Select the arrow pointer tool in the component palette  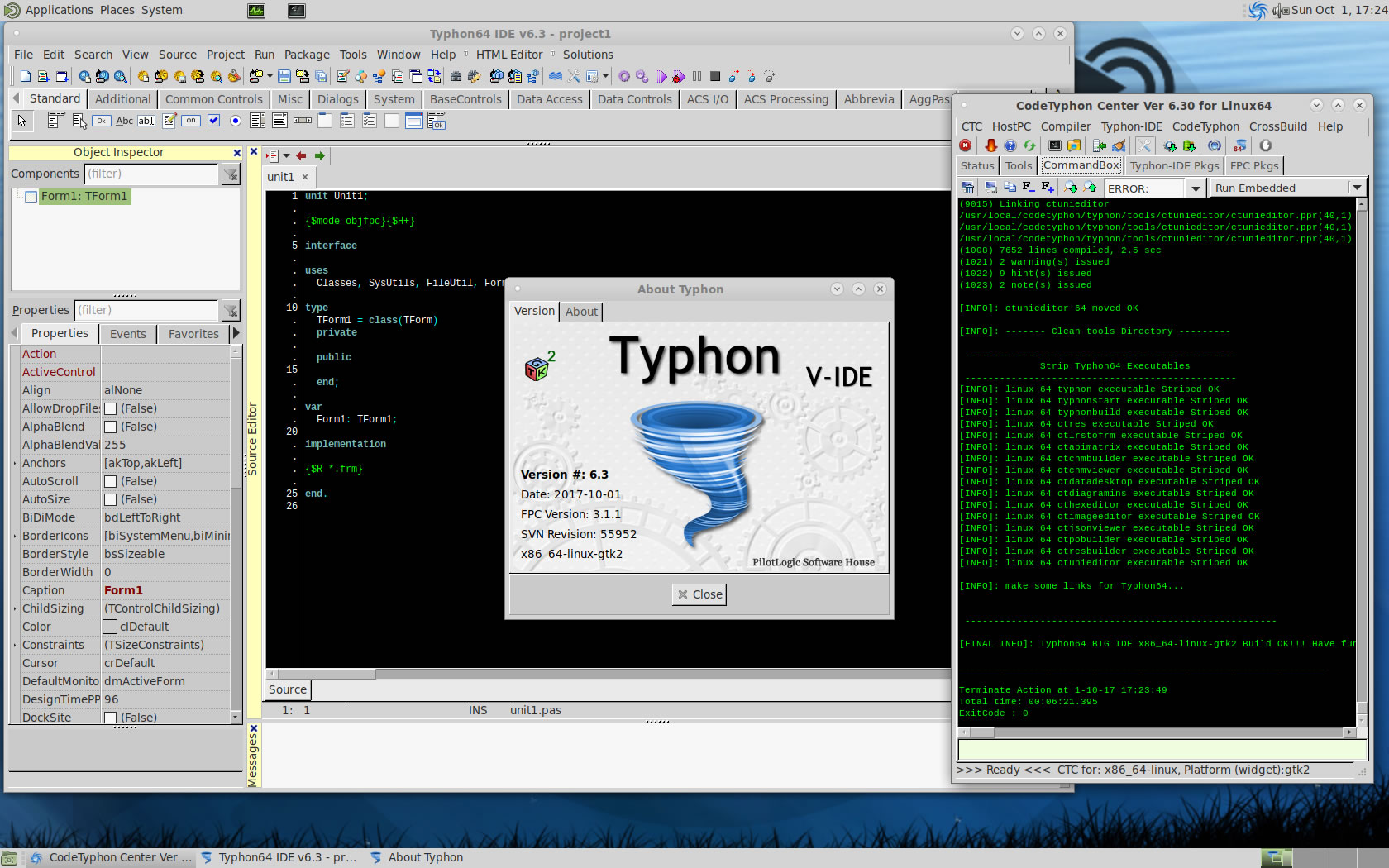[21, 121]
